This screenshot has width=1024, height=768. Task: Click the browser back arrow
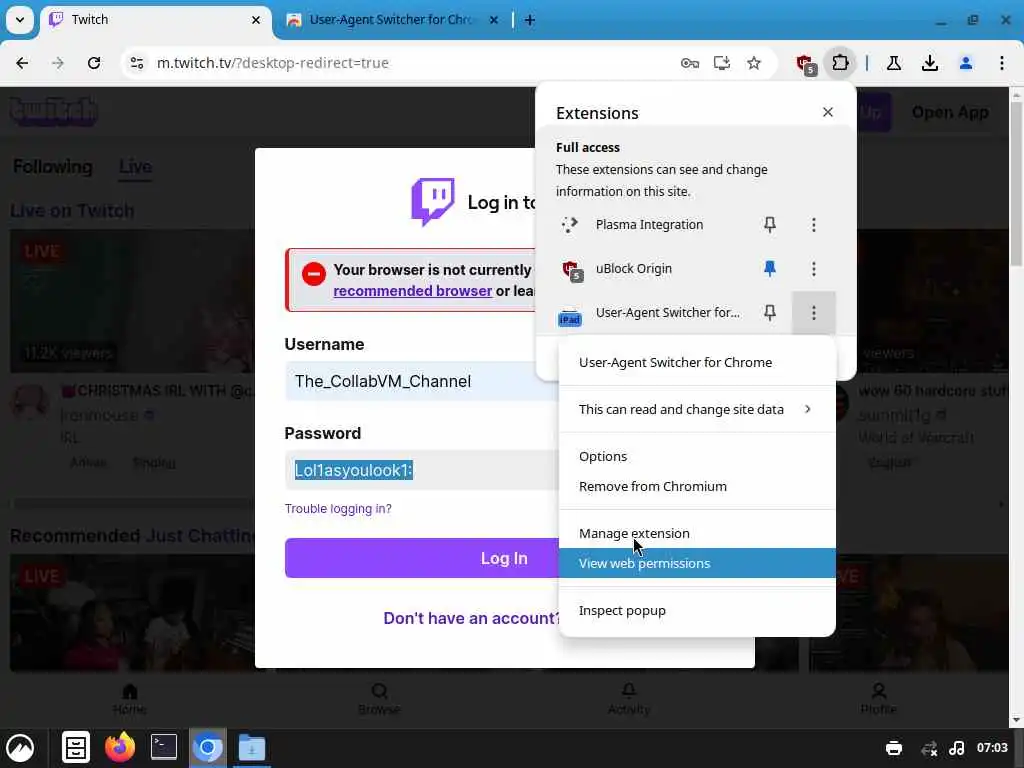click(x=22, y=63)
